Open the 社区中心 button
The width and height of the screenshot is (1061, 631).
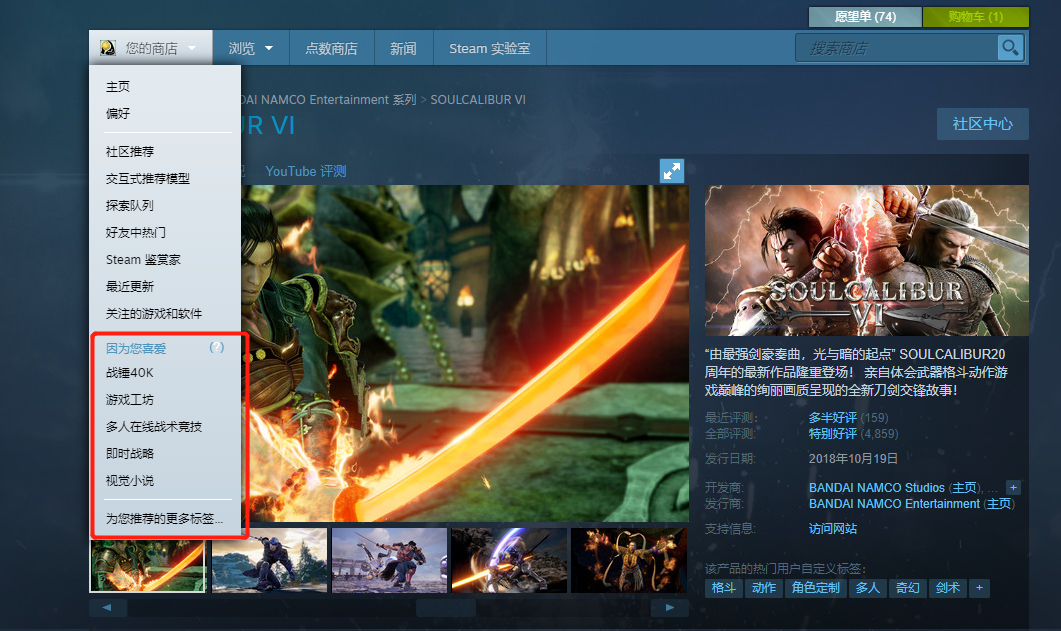pos(982,124)
